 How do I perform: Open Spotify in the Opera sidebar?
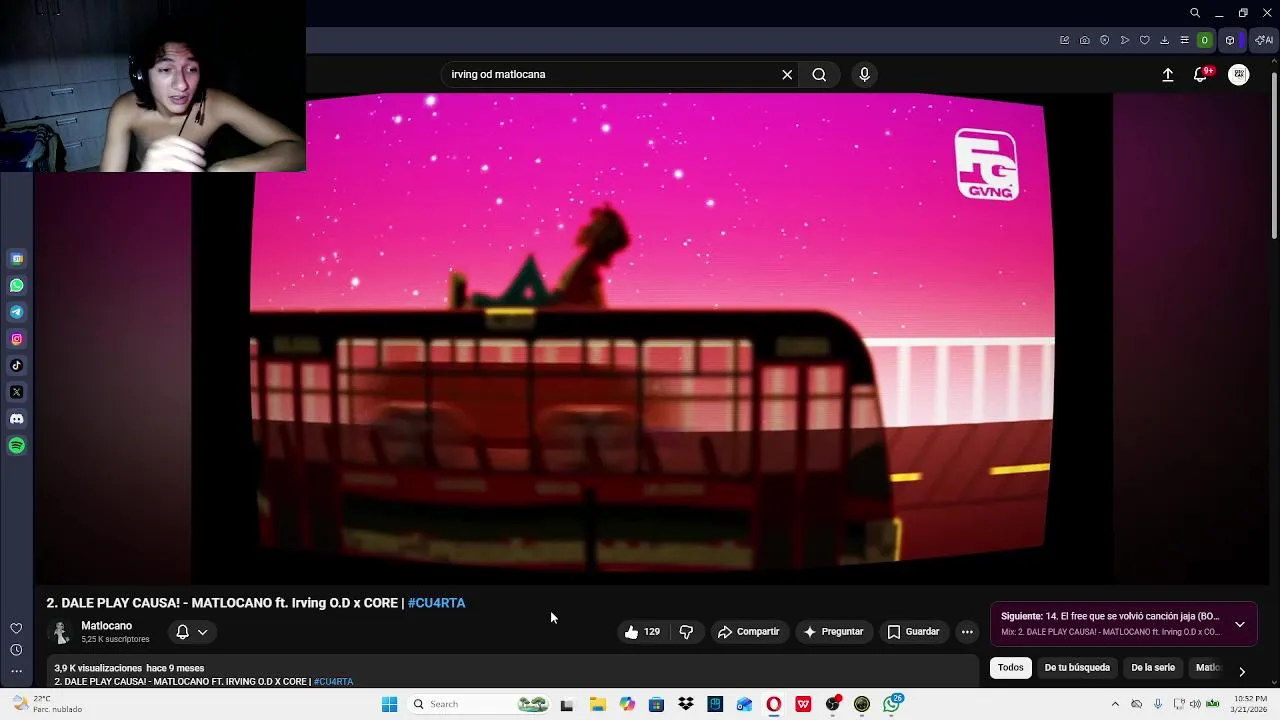tap(17, 446)
